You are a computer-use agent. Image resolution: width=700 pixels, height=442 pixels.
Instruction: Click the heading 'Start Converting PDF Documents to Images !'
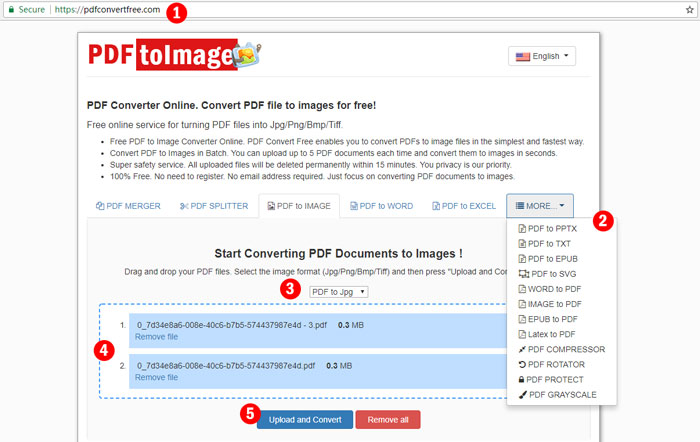point(338,254)
